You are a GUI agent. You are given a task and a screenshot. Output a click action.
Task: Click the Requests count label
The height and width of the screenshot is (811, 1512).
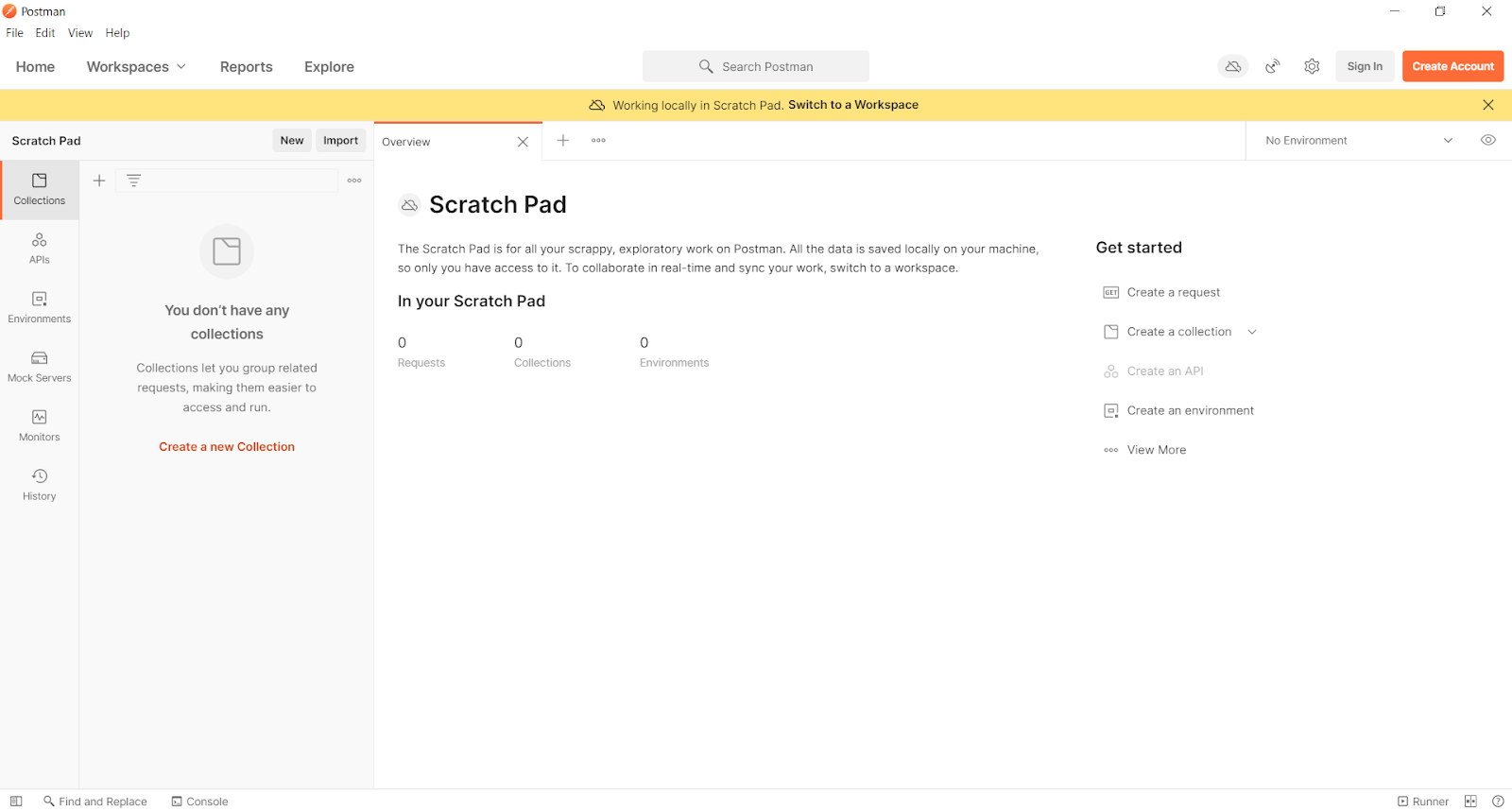click(421, 363)
